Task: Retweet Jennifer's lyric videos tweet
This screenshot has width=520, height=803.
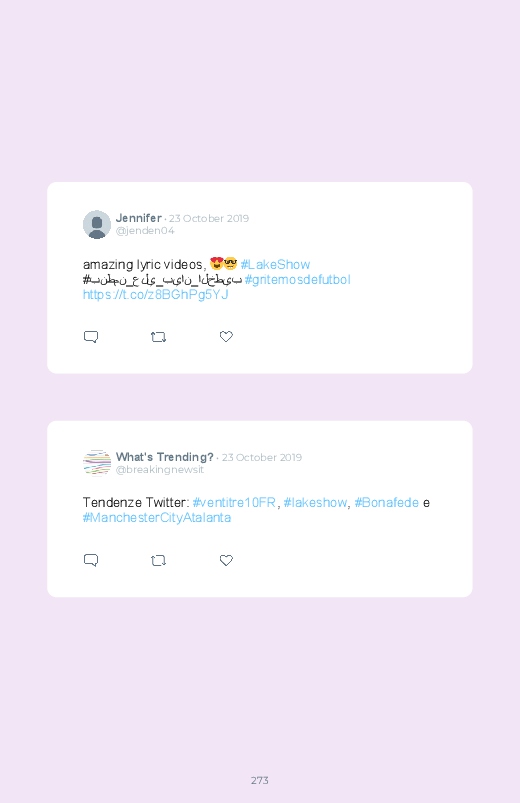Action: 158,337
